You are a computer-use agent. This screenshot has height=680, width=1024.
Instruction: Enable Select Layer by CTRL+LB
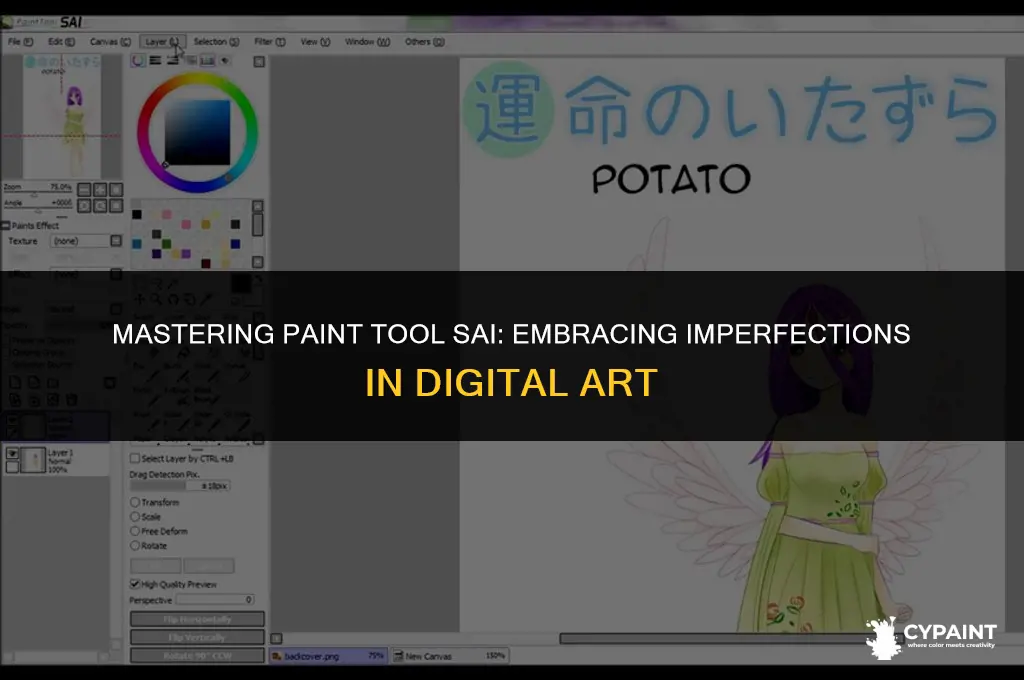click(x=135, y=458)
